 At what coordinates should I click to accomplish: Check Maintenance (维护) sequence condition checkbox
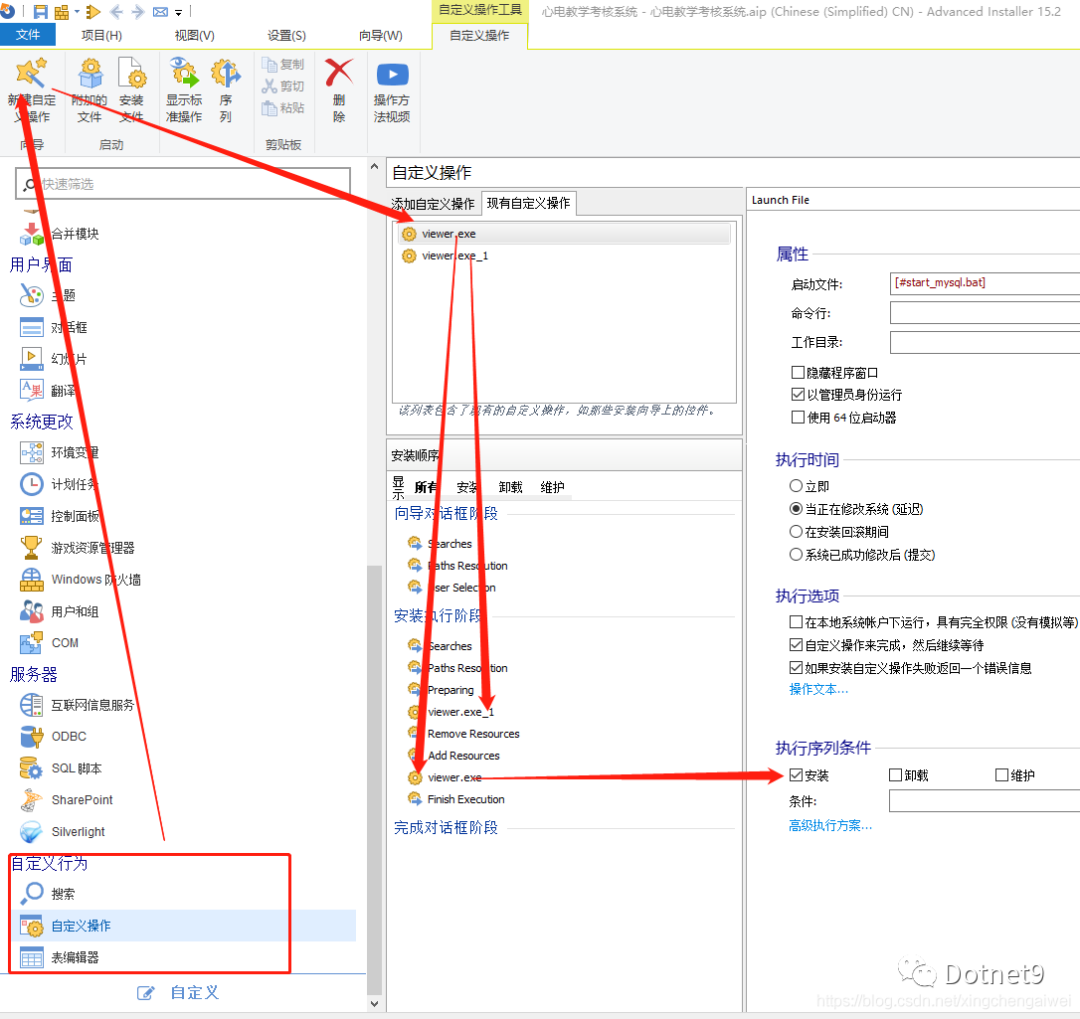coord(1001,775)
